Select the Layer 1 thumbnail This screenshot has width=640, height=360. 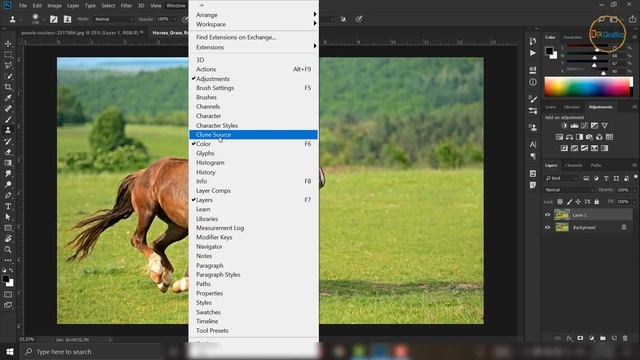tap(562, 215)
